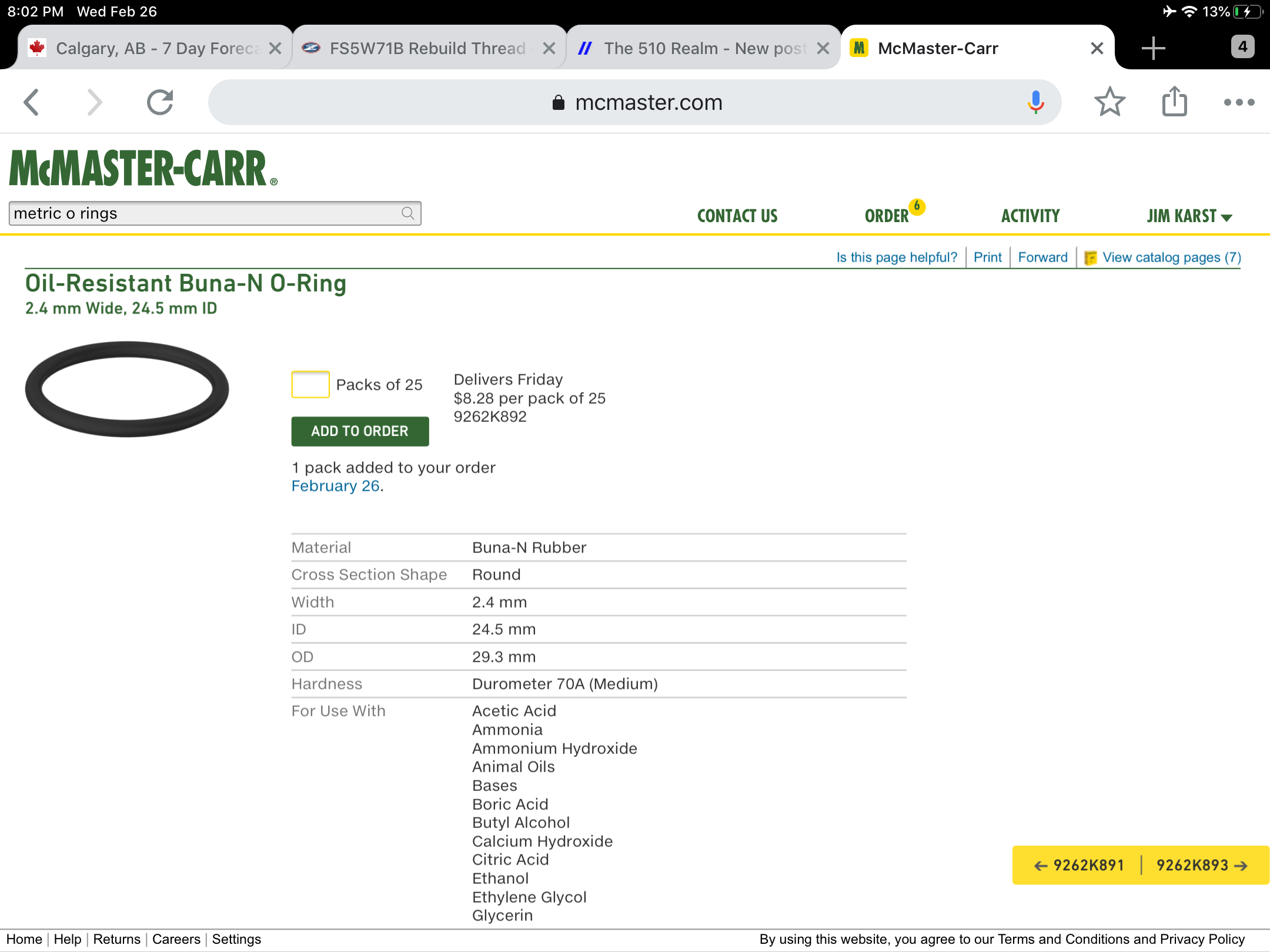Image resolution: width=1270 pixels, height=952 pixels.
Task: Click the 'Delivers Friday' text
Action: tap(508, 379)
